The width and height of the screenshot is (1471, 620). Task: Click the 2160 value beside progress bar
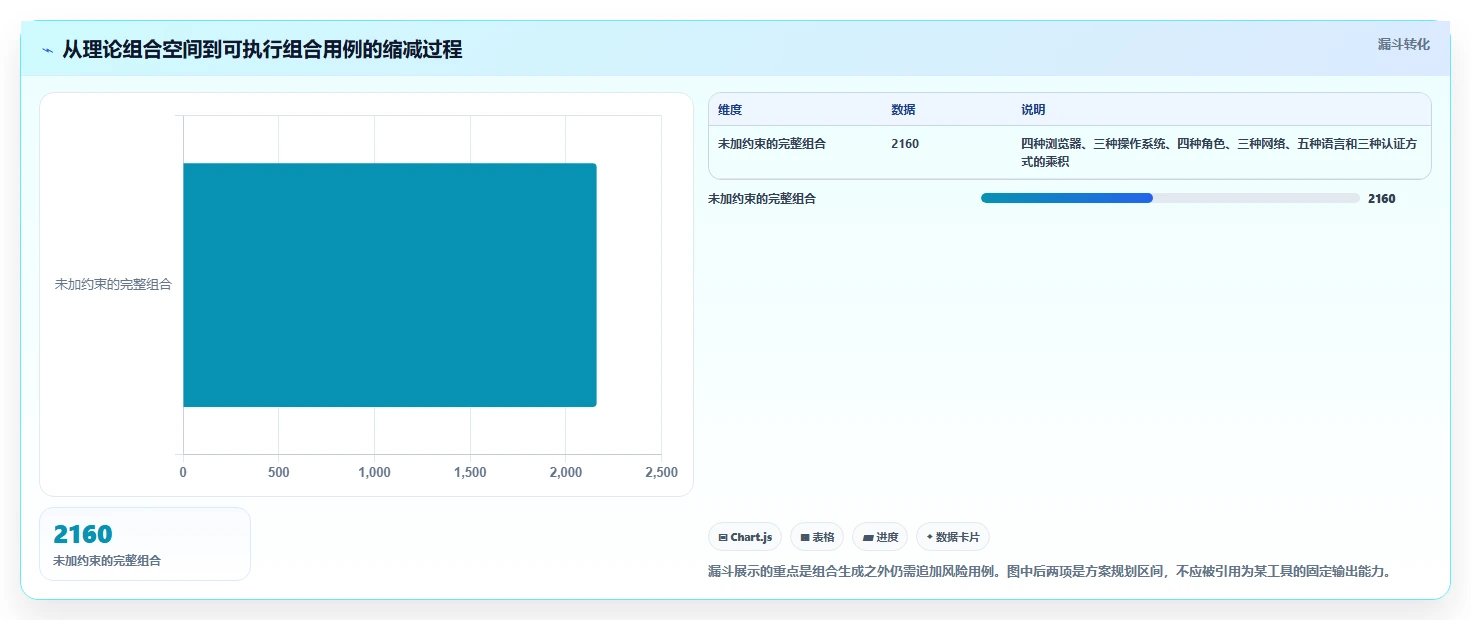(1381, 199)
